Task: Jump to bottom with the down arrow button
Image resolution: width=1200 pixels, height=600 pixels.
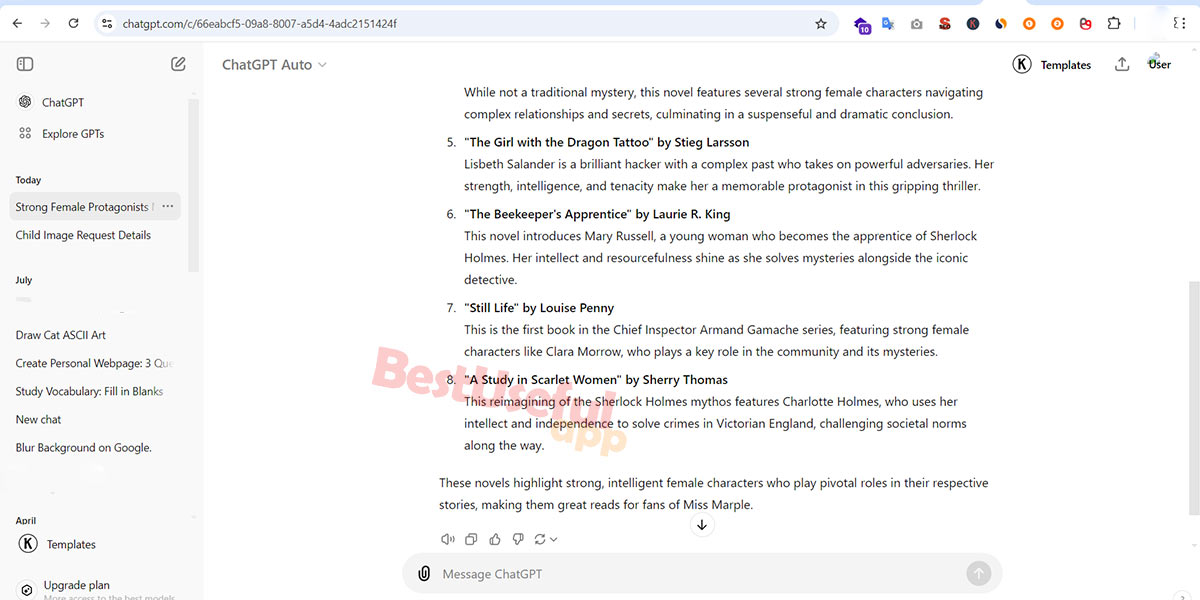Action: pyautogui.click(x=702, y=525)
